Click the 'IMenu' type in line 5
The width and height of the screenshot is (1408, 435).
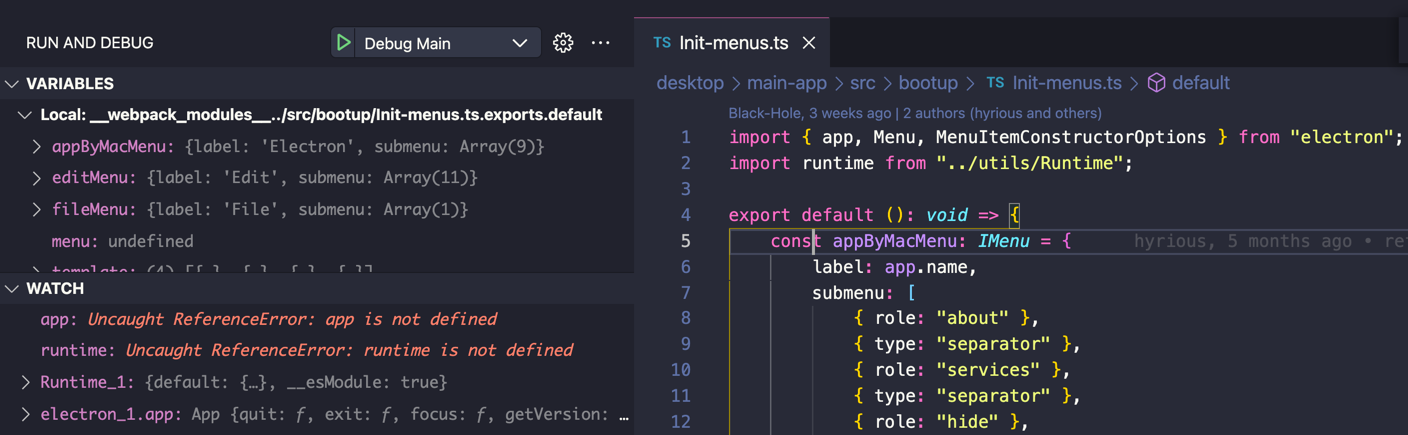[1004, 241]
